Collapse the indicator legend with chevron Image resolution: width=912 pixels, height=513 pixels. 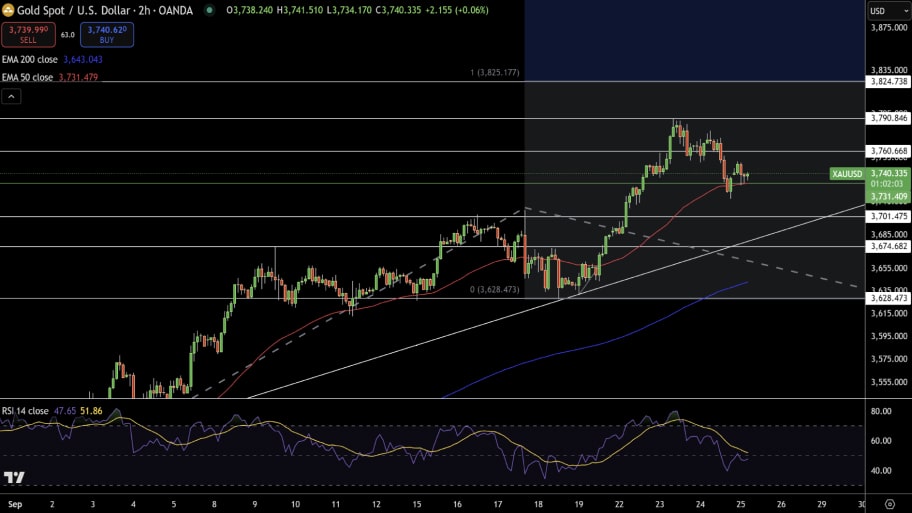[11, 96]
